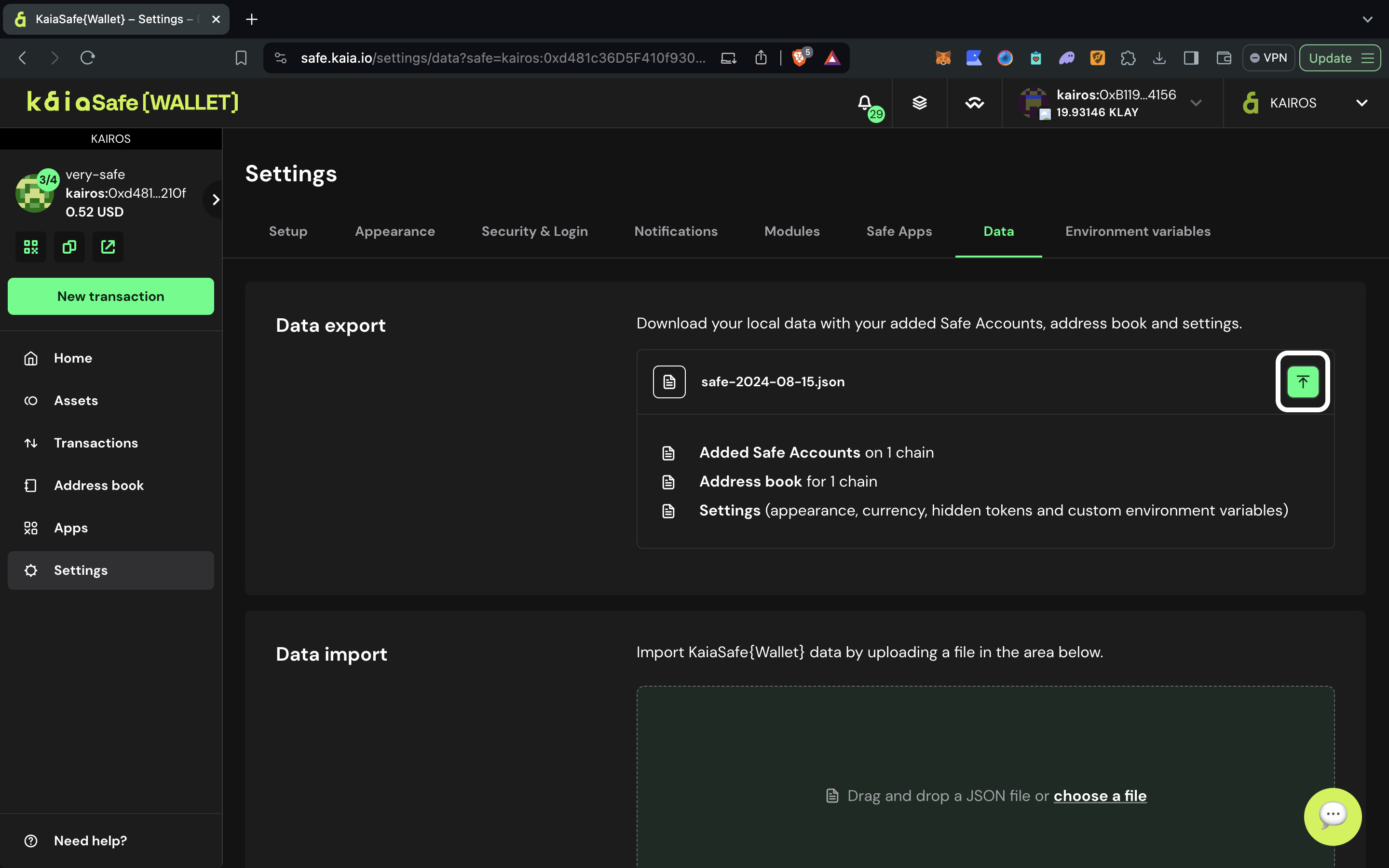Click the browser address bar

pos(502,58)
